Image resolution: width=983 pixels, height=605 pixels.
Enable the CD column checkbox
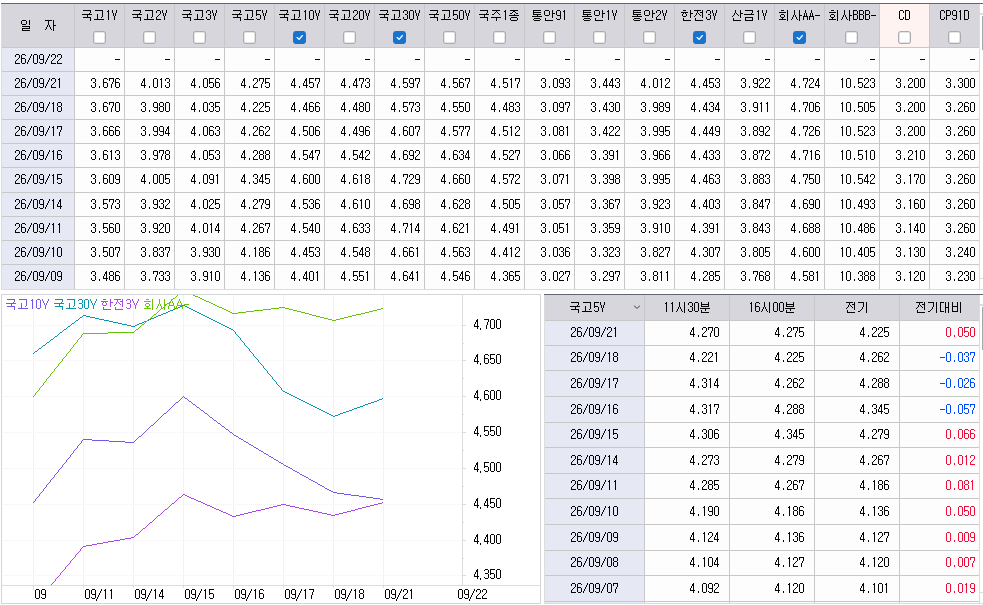904,38
